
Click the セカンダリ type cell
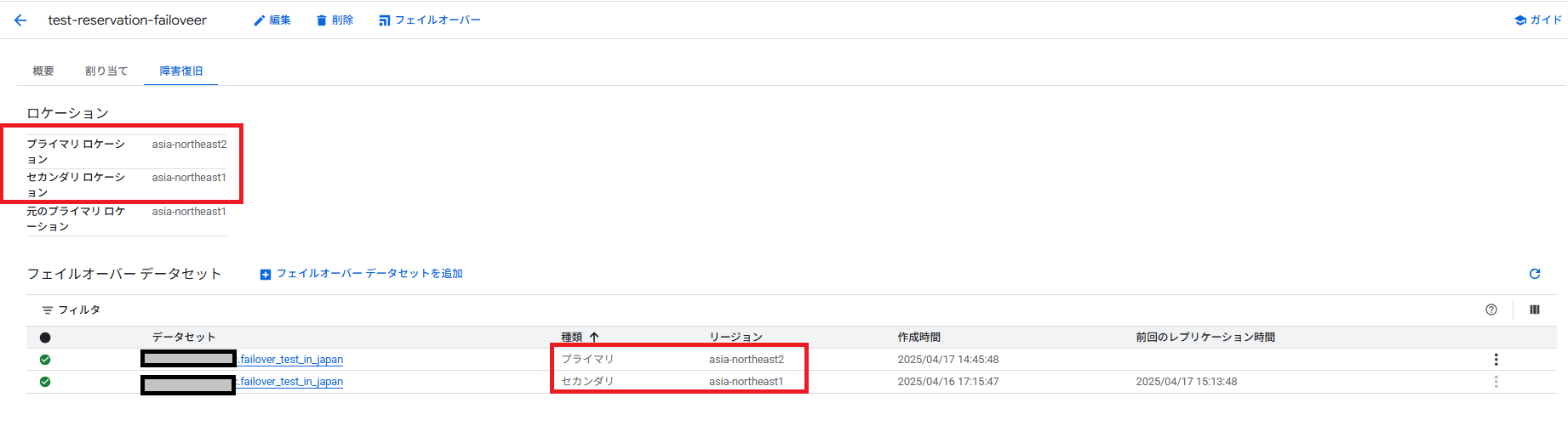pos(587,382)
